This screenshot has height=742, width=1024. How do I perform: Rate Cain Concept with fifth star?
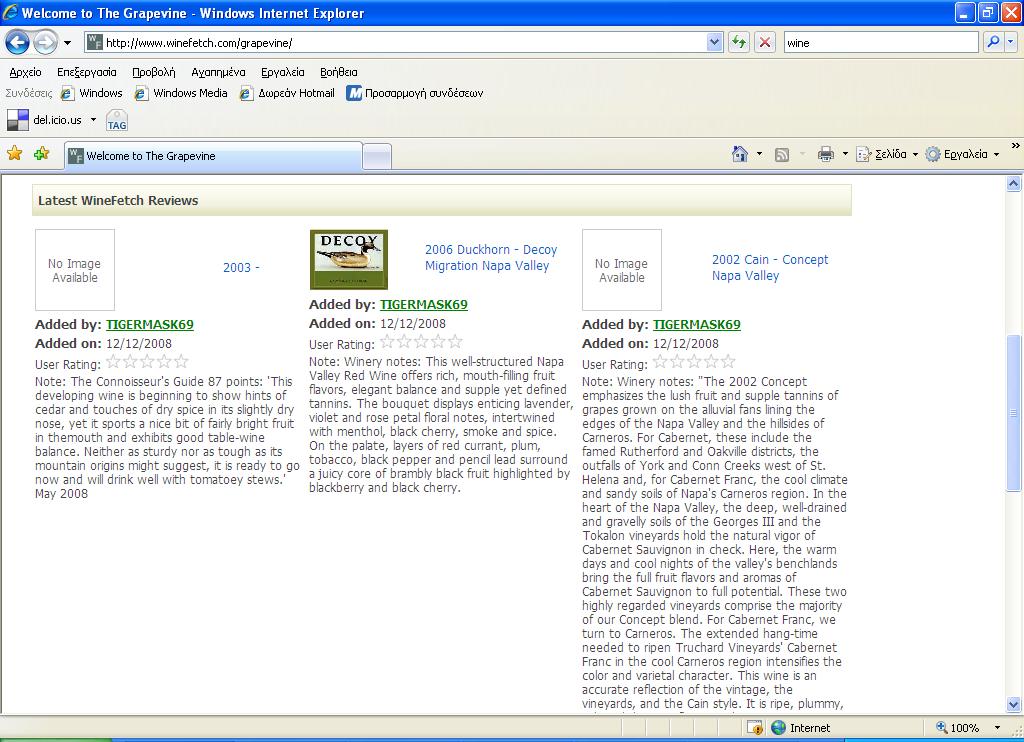pos(729,361)
